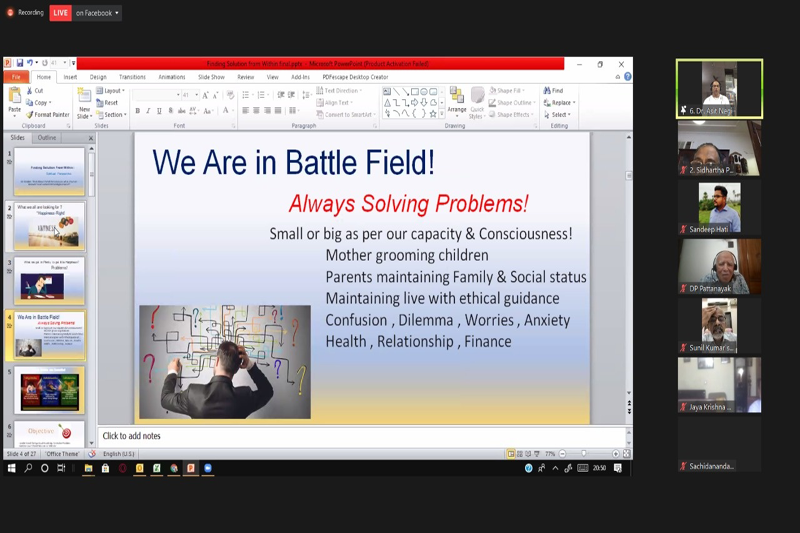
Task: Click Convert to SmartArt button
Action: (x=345, y=115)
